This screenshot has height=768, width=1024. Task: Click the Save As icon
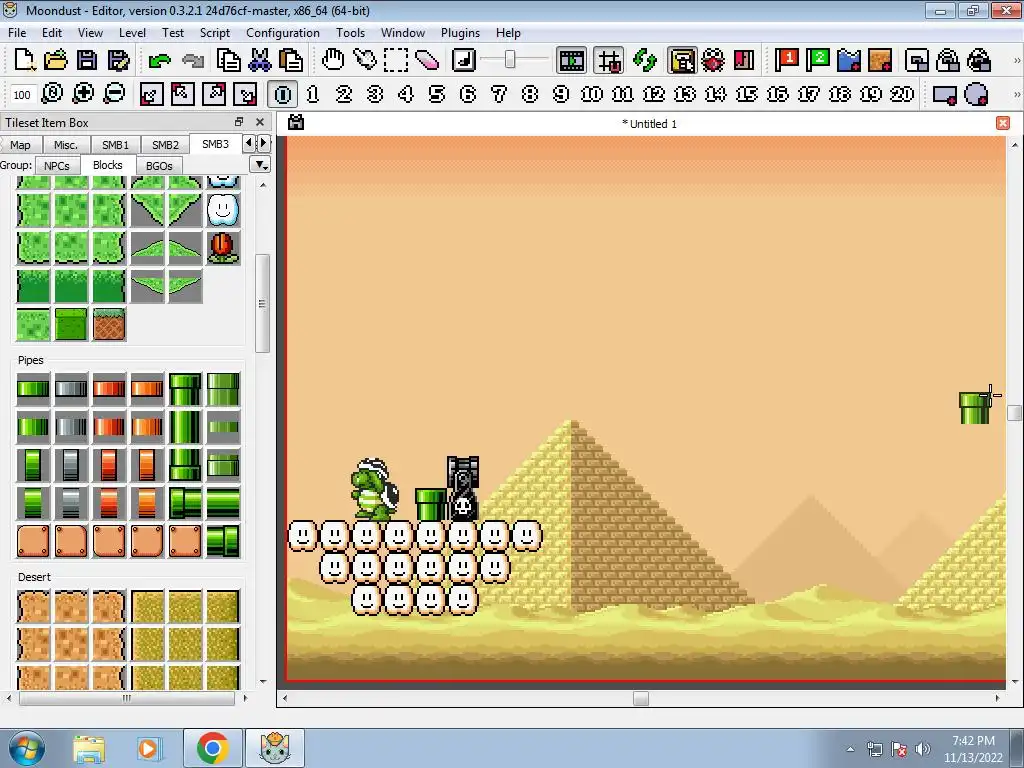[x=118, y=60]
